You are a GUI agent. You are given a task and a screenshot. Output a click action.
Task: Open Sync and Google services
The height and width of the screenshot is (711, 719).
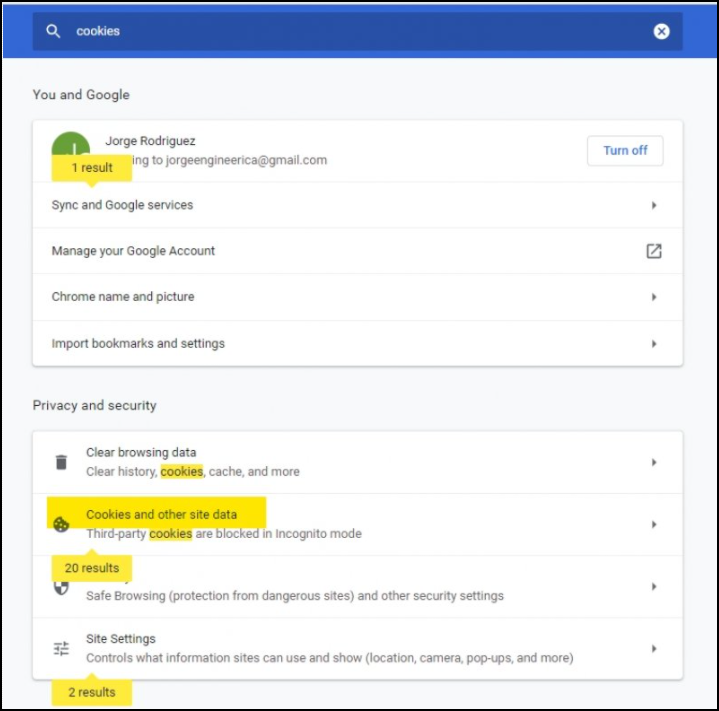pyautogui.click(x=357, y=205)
